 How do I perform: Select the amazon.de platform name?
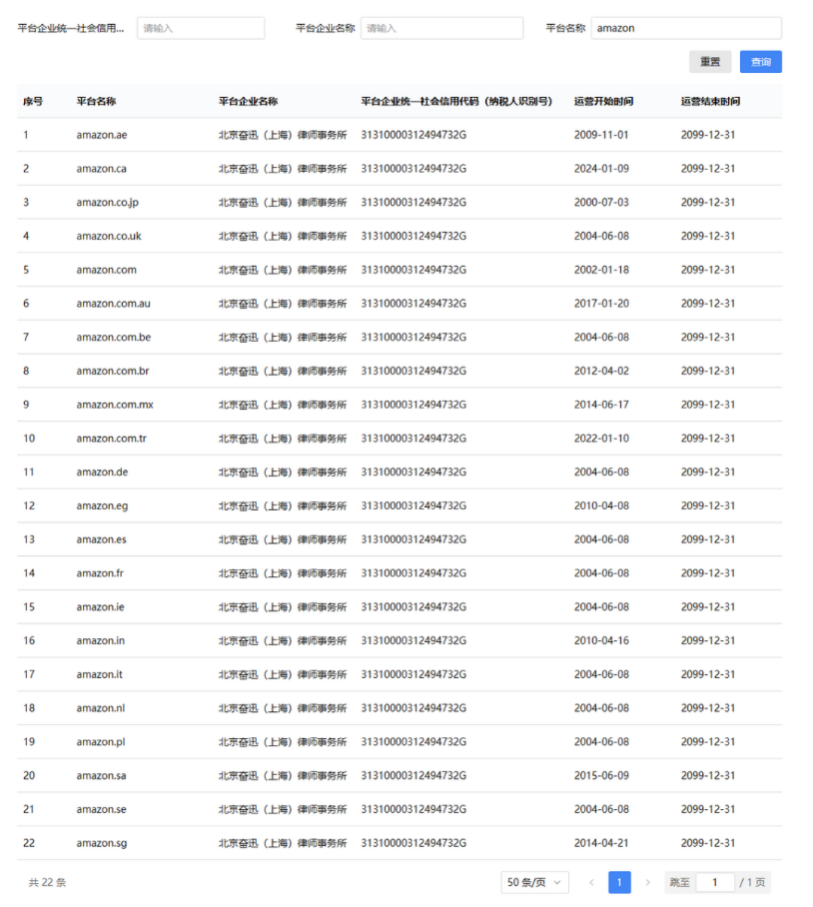click(102, 472)
